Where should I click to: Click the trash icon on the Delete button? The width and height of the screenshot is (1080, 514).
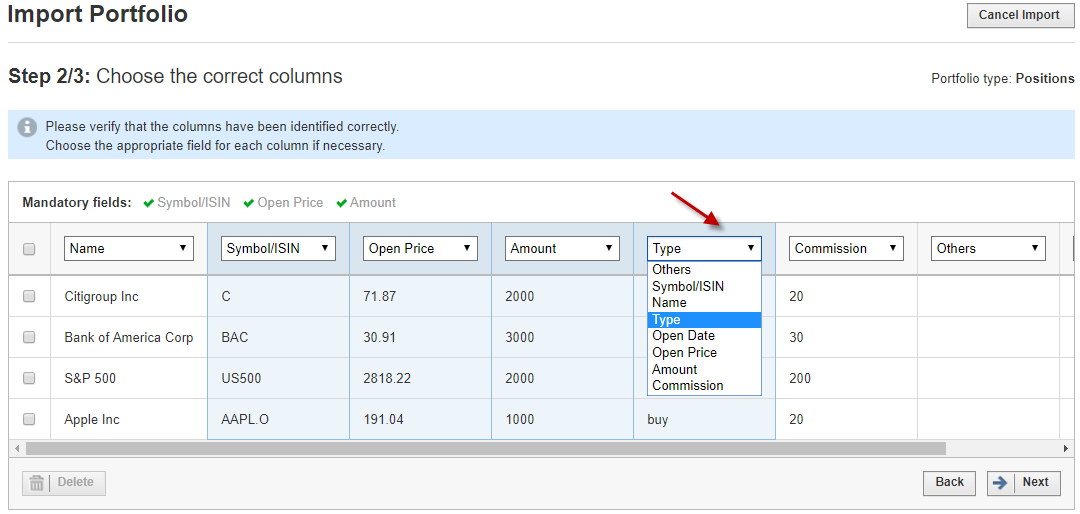37,483
